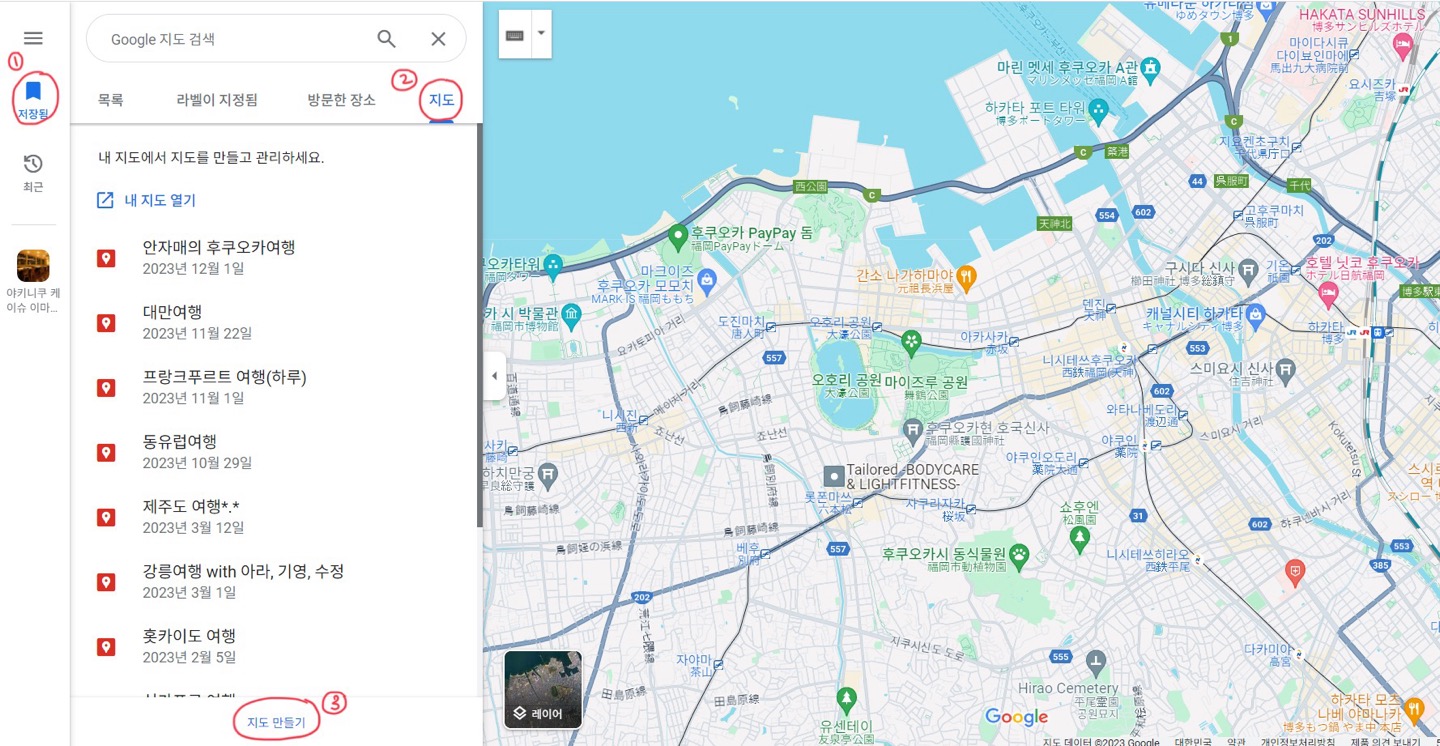Clear search with the X icon
Viewport: 1440px width, 746px height.
(x=438, y=39)
